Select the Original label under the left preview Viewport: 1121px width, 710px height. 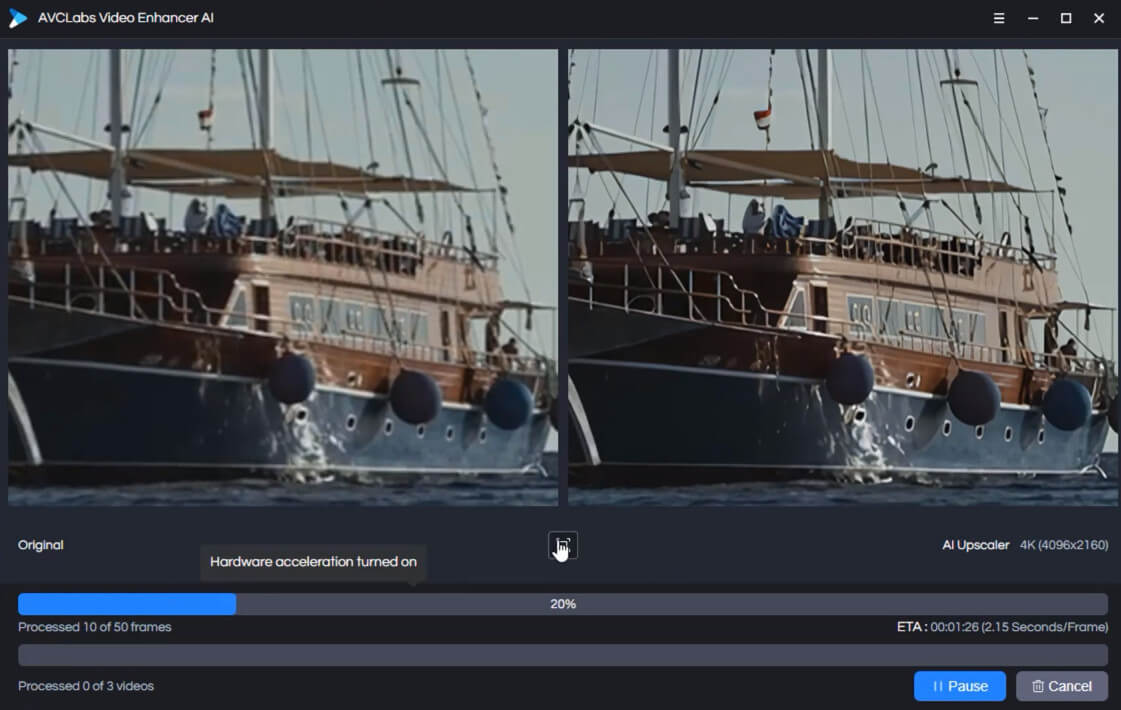coord(40,545)
